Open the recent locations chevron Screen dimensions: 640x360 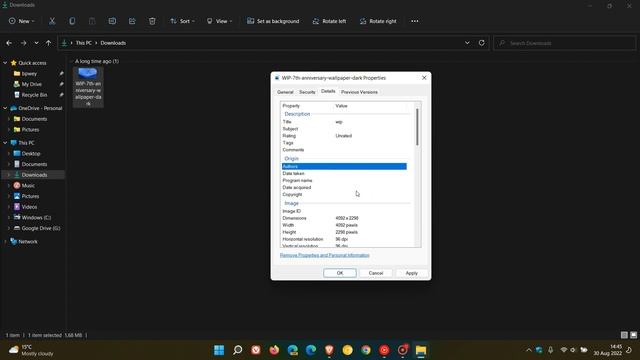point(36,43)
